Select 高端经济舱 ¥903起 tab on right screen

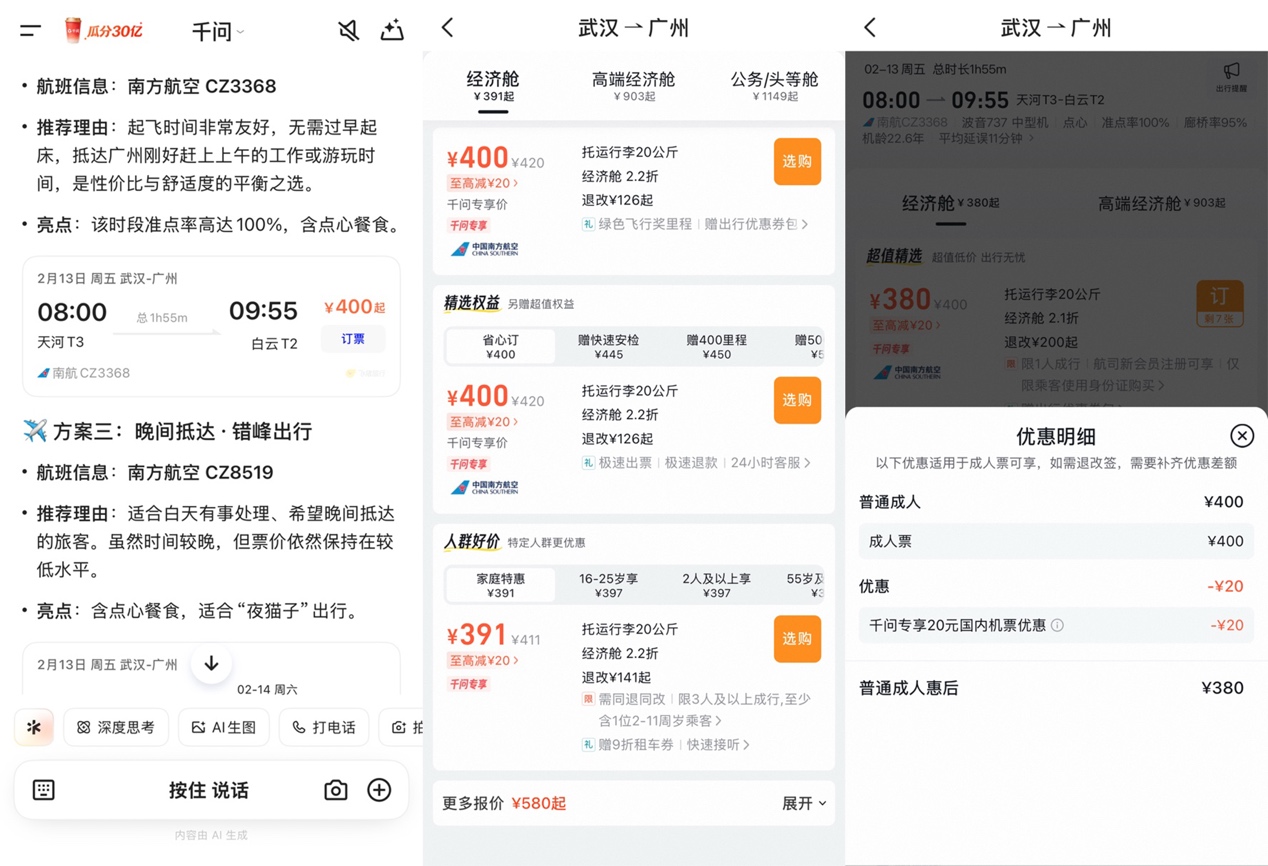(1162, 203)
